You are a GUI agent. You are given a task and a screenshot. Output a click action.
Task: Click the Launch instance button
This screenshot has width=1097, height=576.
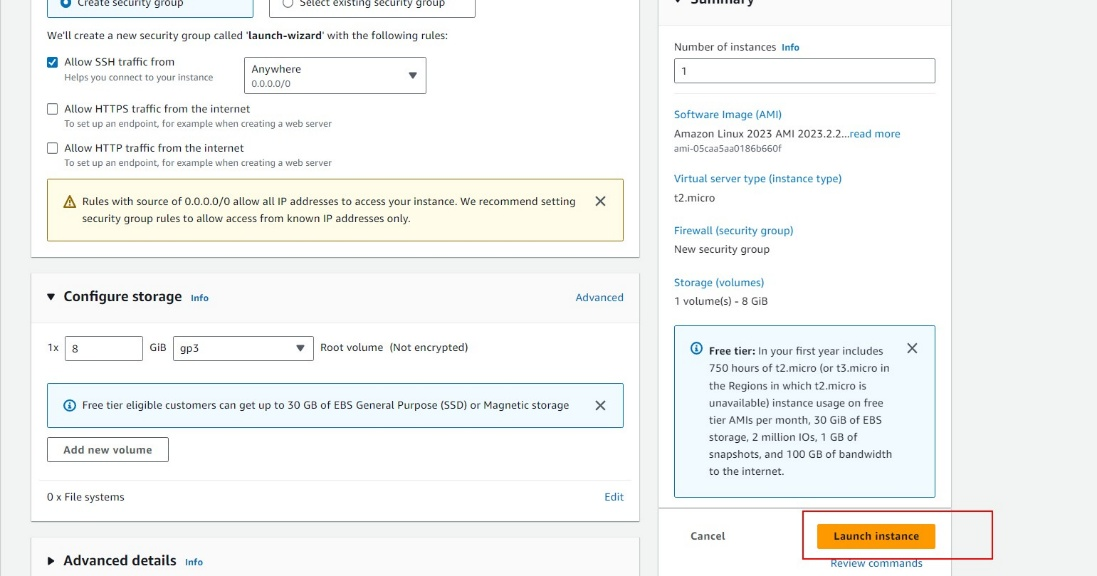[x=875, y=536]
